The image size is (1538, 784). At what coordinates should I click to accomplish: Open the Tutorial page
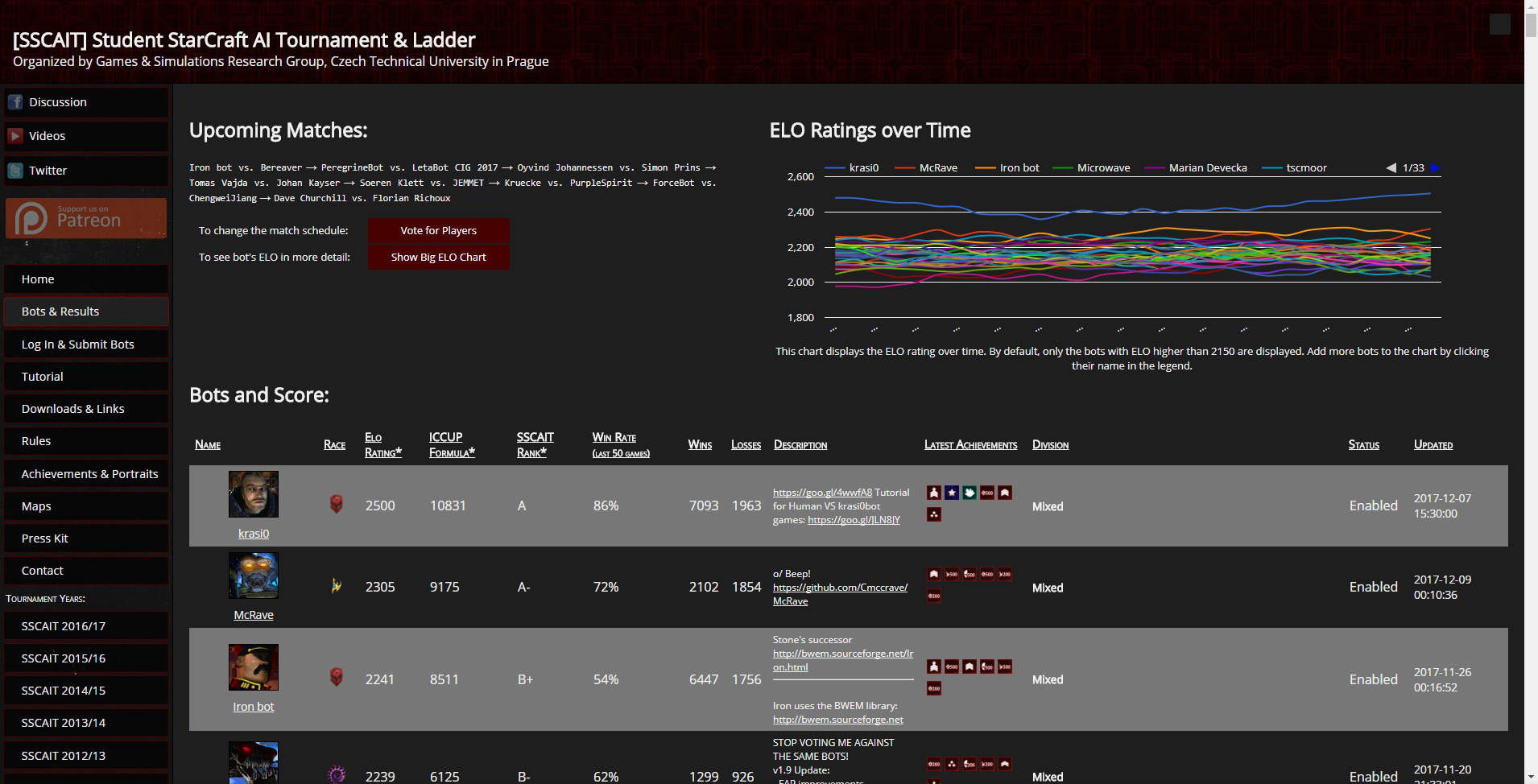point(86,377)
